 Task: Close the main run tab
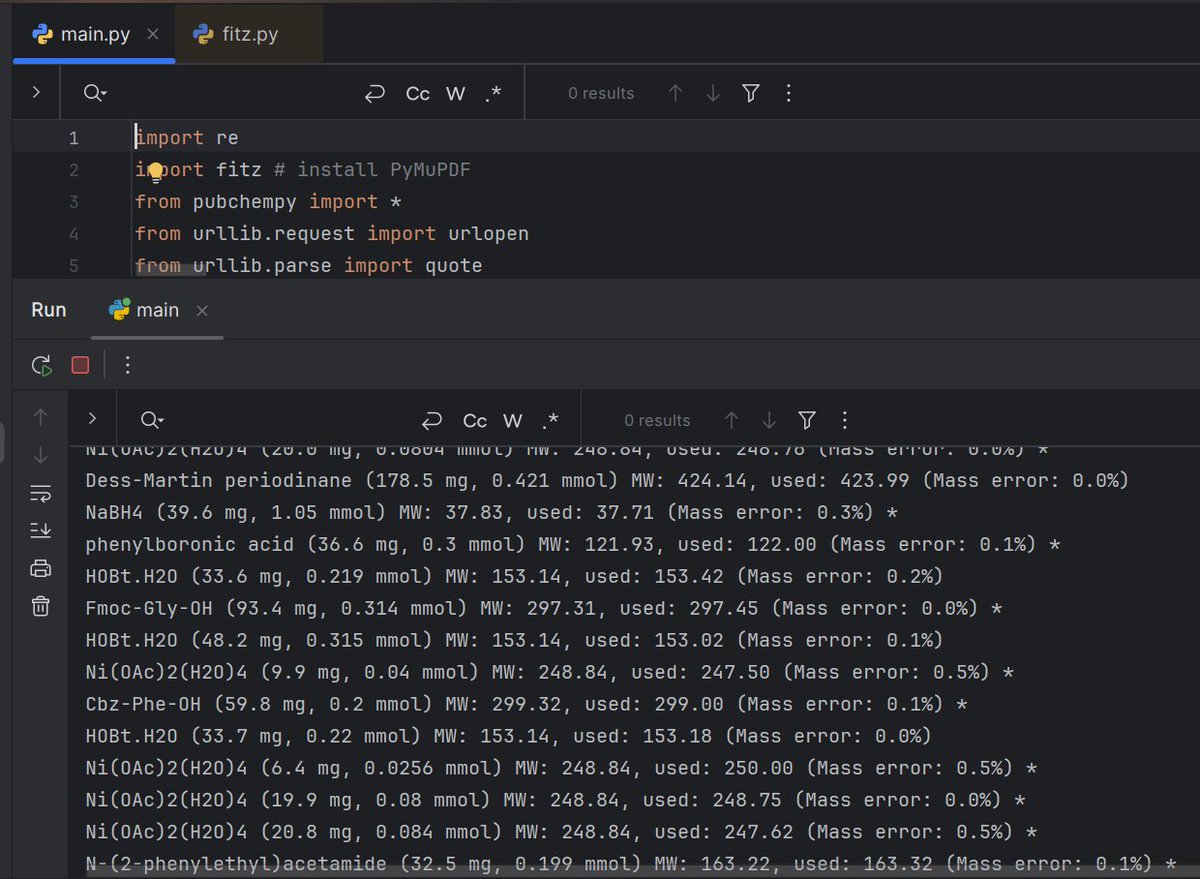click(202, 311)
